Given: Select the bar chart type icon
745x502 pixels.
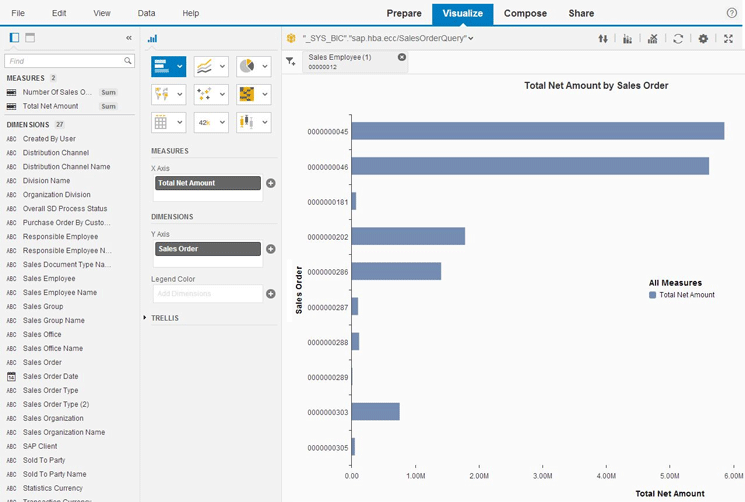Looking at the screenshot, I should (162, 67).
